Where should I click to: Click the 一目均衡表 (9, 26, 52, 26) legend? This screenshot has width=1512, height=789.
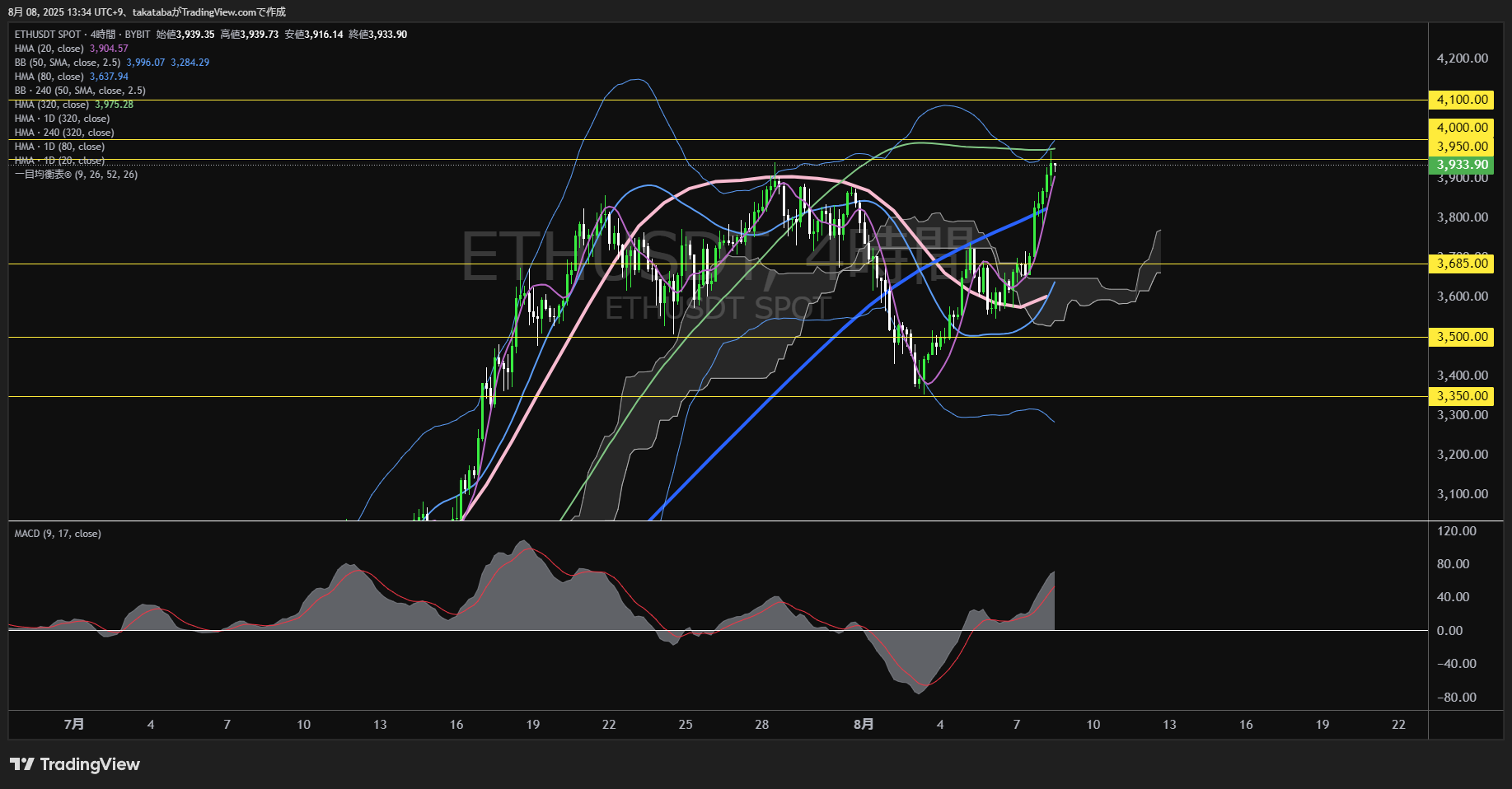click(x=76, y=175)
